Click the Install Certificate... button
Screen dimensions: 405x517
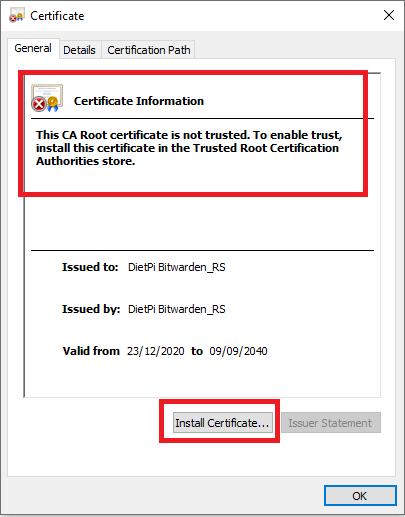click(222, 423)
